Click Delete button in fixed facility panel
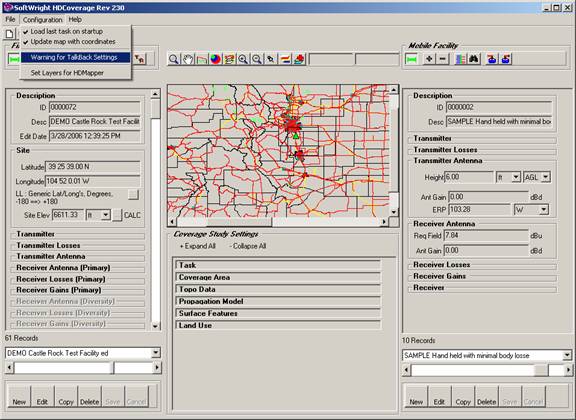This screenshot has width=576, height=420. point(90,396)
